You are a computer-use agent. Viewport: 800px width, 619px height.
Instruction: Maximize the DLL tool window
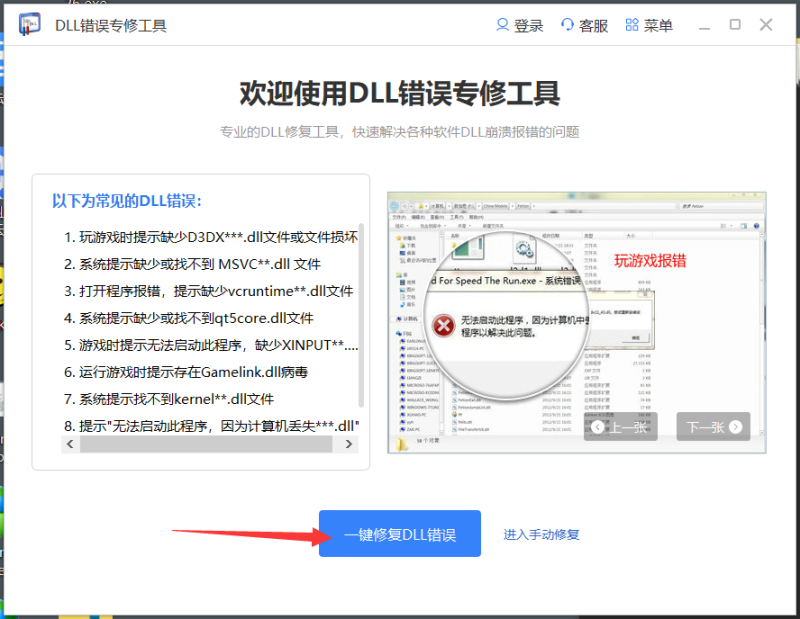pos(735,24)
